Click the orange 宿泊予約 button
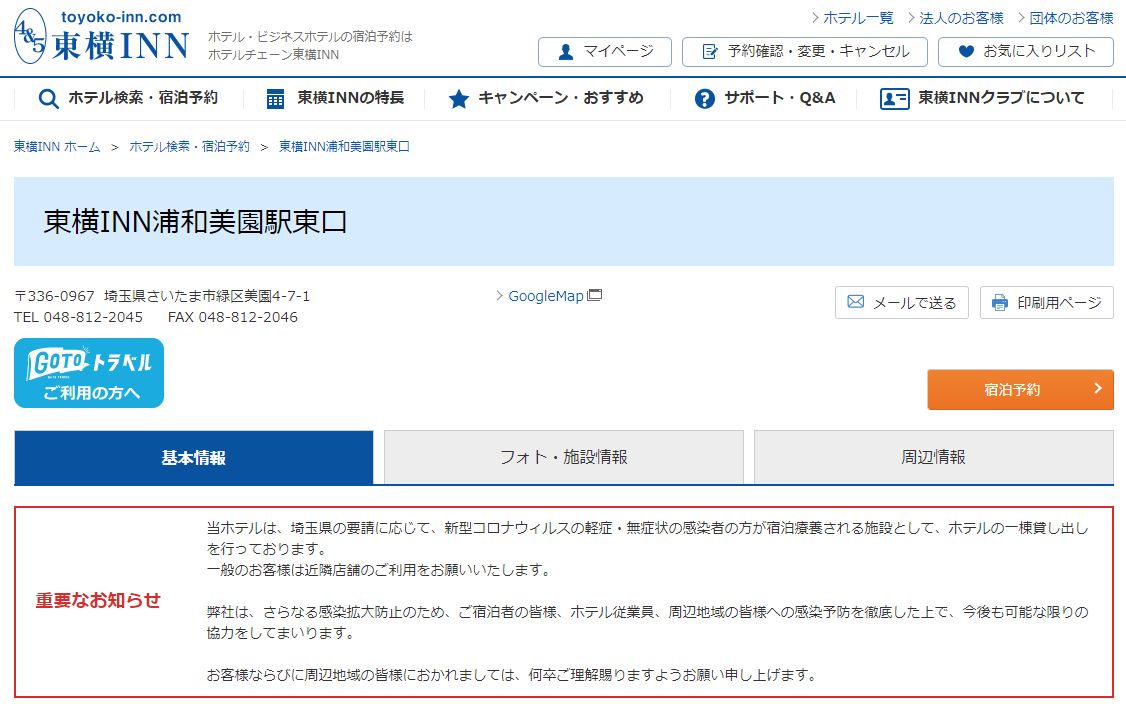 click(x=1020, y=389)
